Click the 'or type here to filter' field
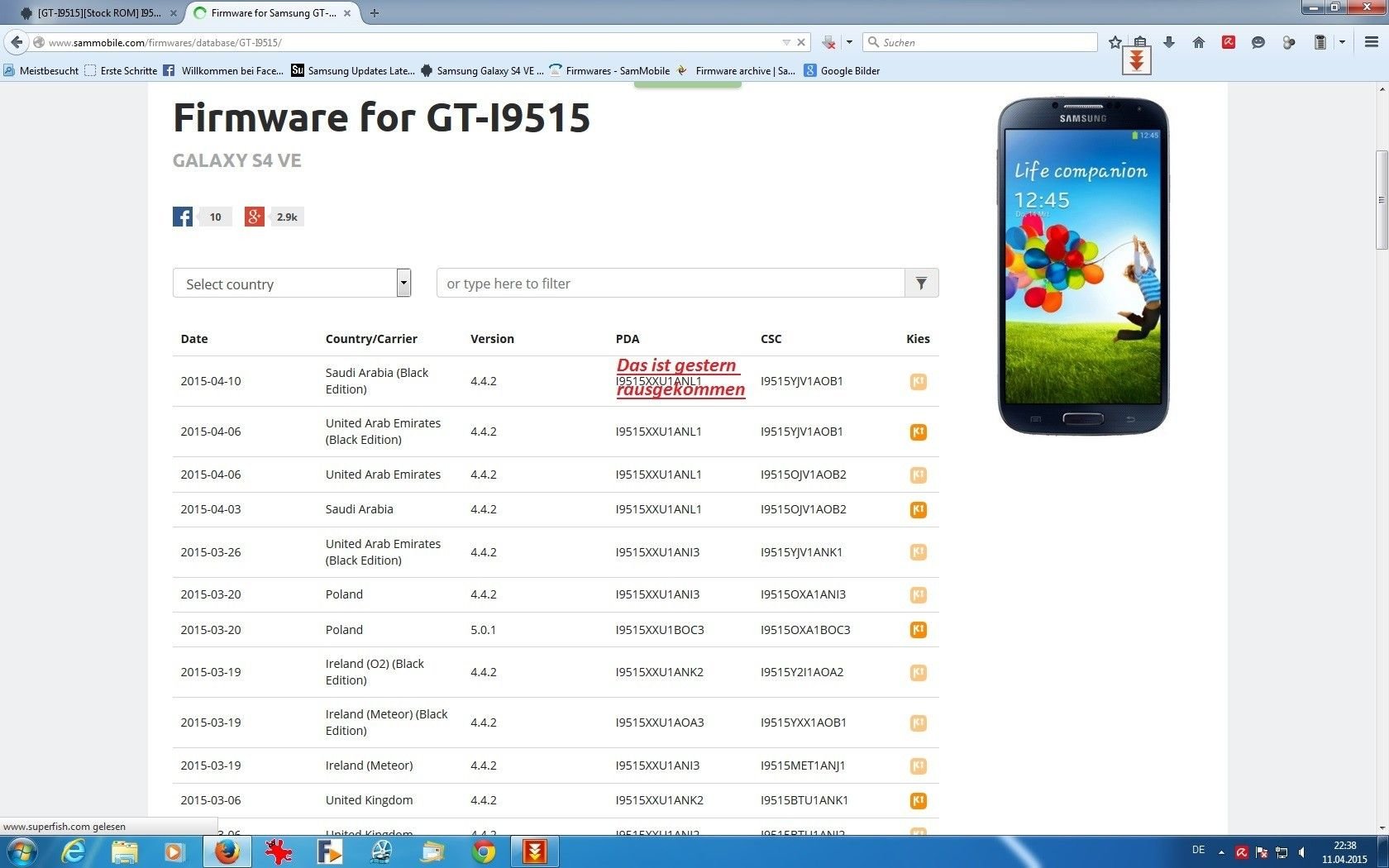The height and width of the screenshot is (868, 1389). (x=671, y=284)
